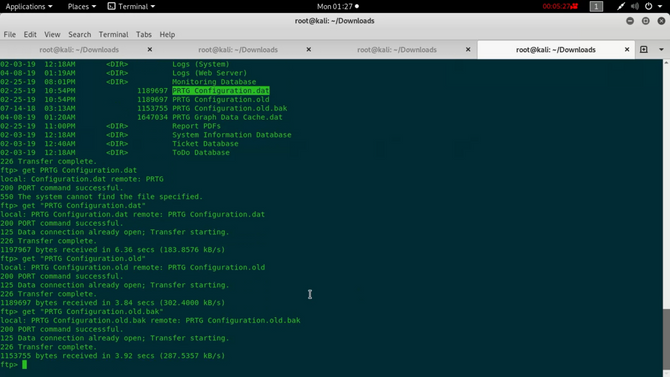Screen dimensions: 670x377
Task: Click the '550 The system cannot find' error line
Action: [x=101, y=197]
